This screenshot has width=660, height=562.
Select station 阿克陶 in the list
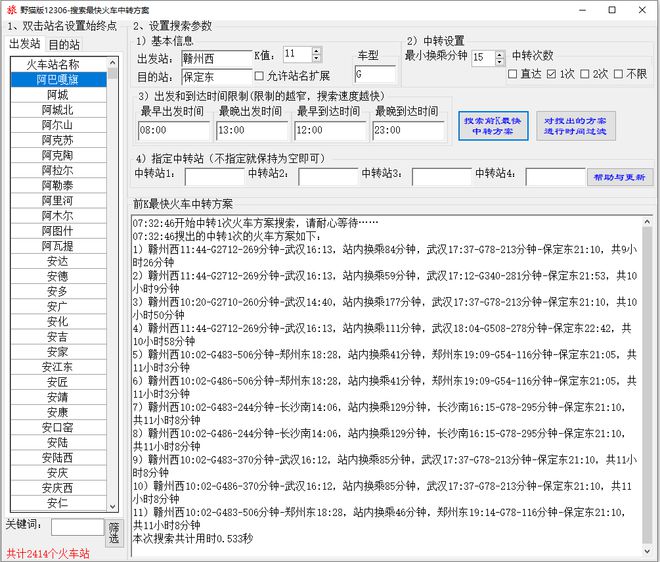[x=58, y=155]
